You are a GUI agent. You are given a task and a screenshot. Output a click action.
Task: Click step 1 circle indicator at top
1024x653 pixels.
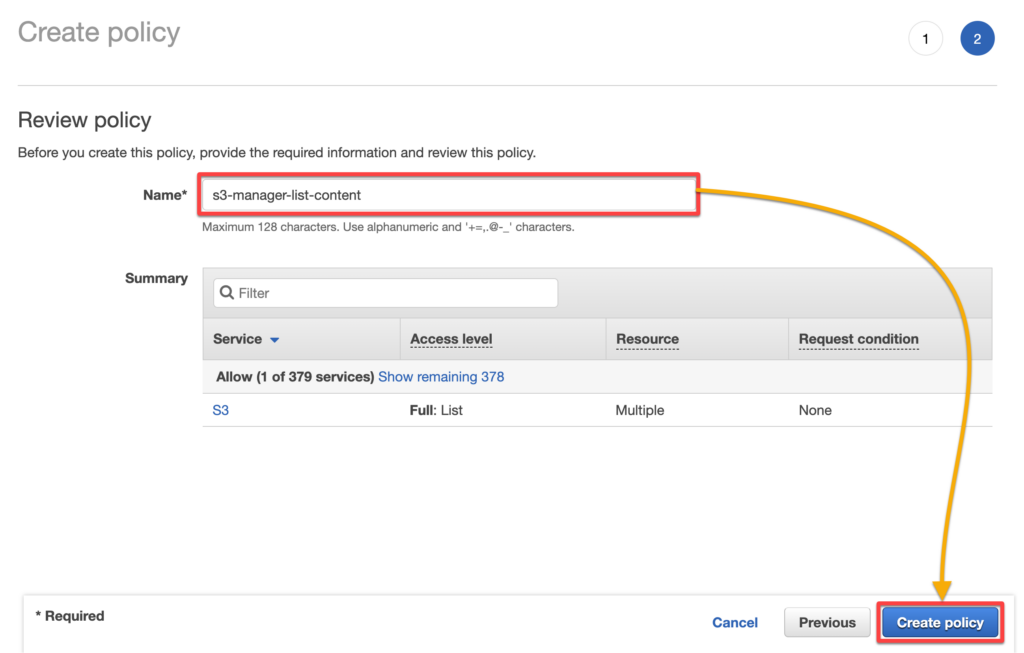(x=925, y=38)
